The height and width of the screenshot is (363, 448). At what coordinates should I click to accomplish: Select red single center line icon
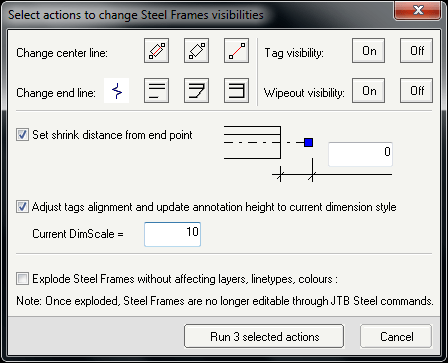237,50
